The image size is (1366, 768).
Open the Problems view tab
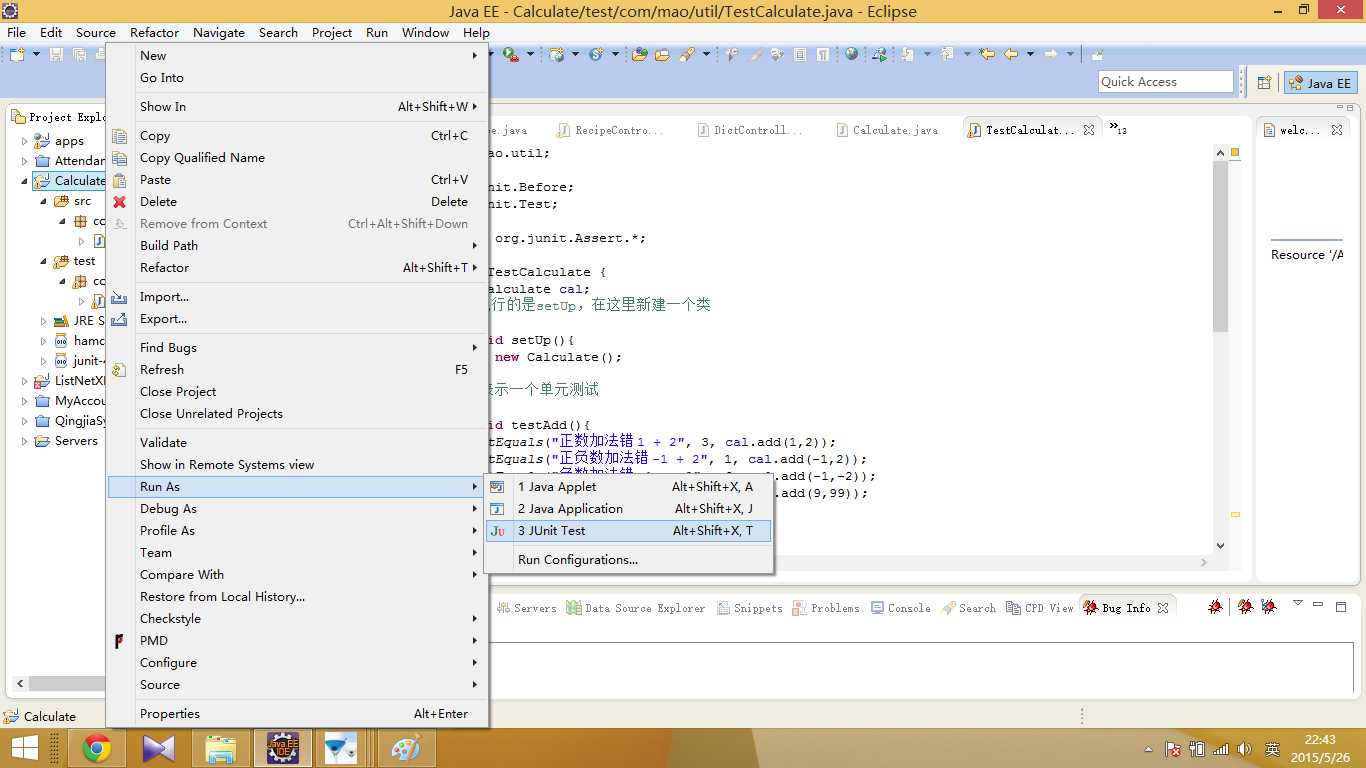click(x=826, y=608)
